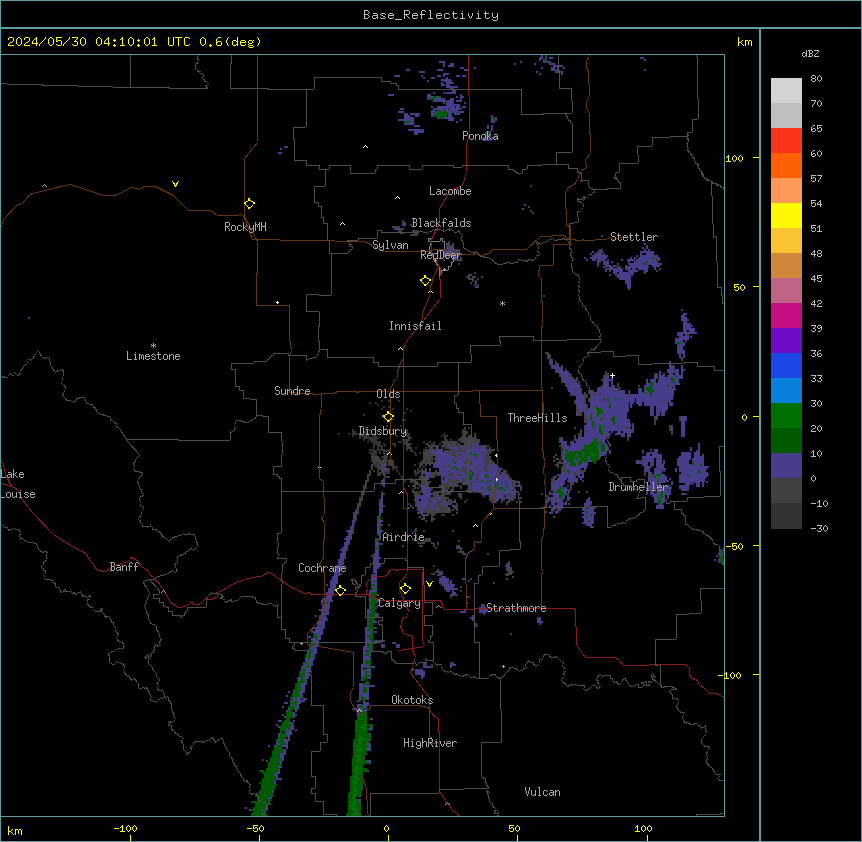Click the timestamp 2024/05/30 04:10:01 UTC
This screenshot has width=862, height=842.
click(x=99, y=42)
